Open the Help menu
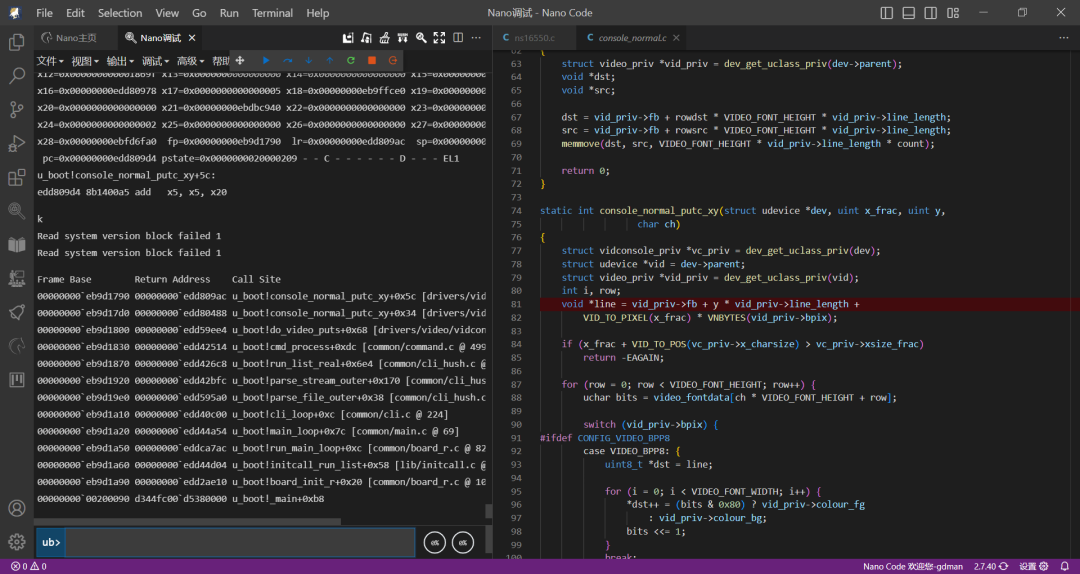The image size is (1080, 574). pyautogui.click(x=318, y=13)
